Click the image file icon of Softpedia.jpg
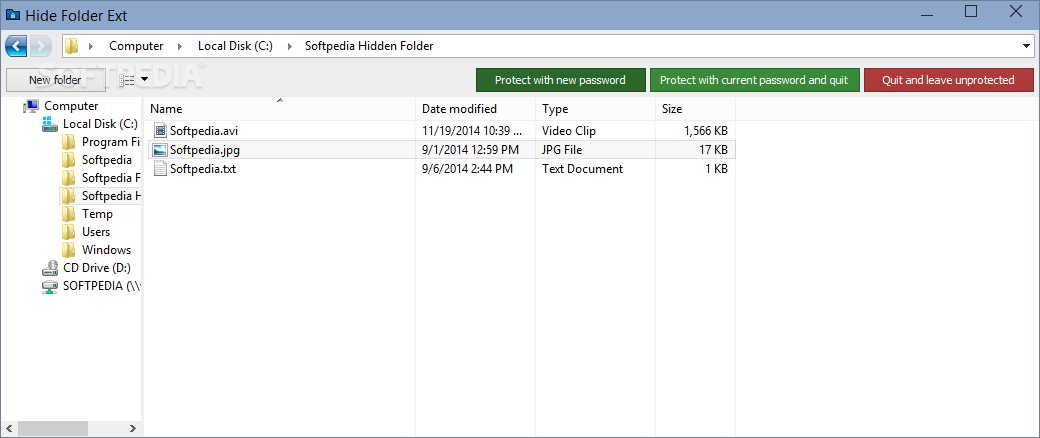The image size is (1040, 438). [x=159, y=150]
